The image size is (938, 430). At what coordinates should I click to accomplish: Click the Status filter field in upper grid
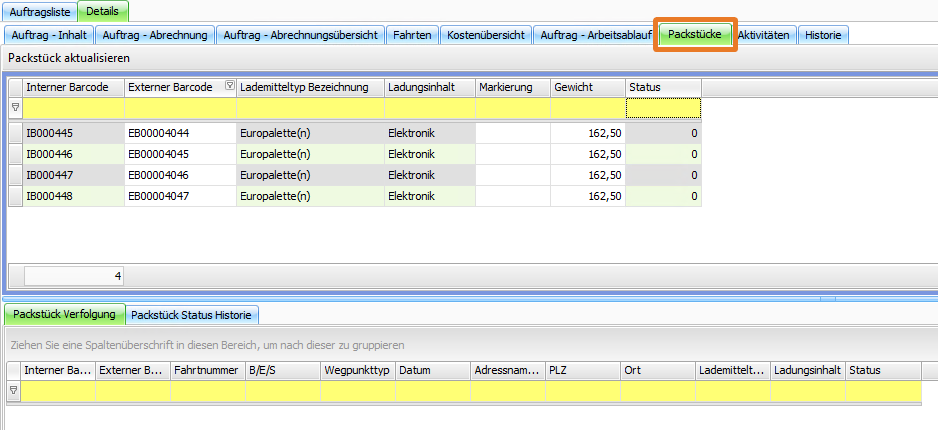[663, 108]
